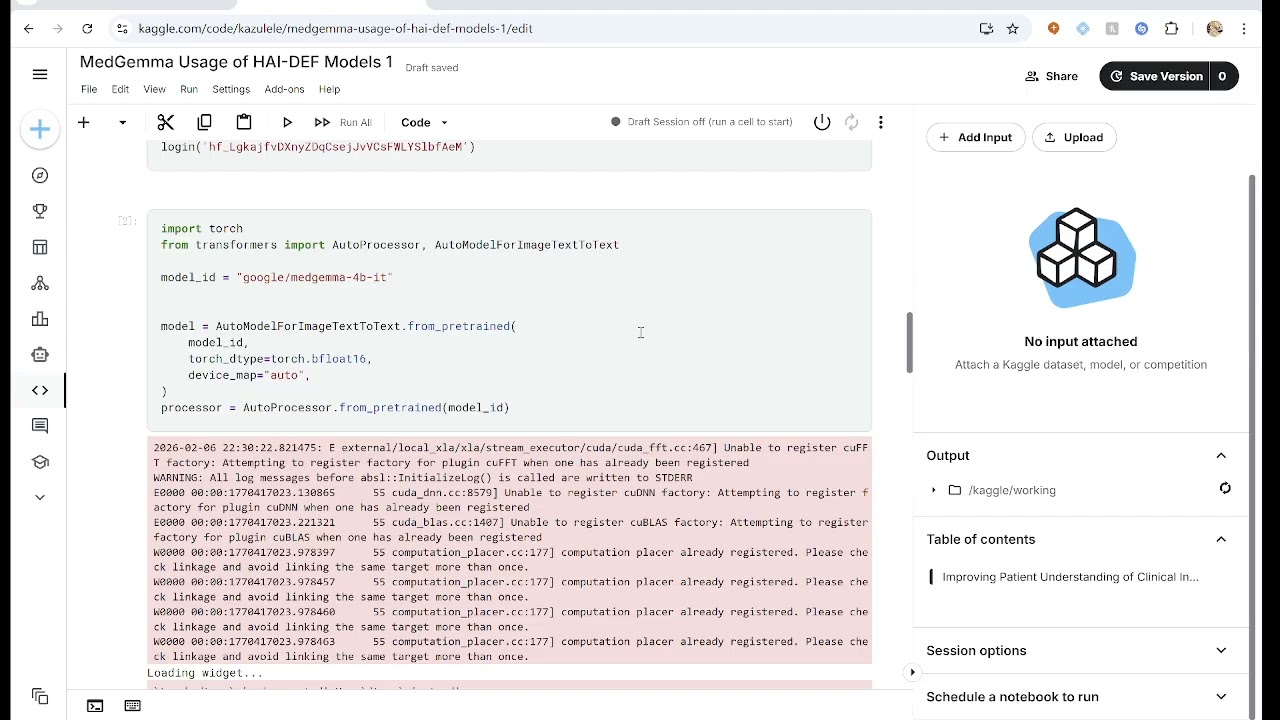This screenshot has height=720, width=1280.
Task: Open the Kaggle hamburger navigation menu
Action: click(40, 74)
